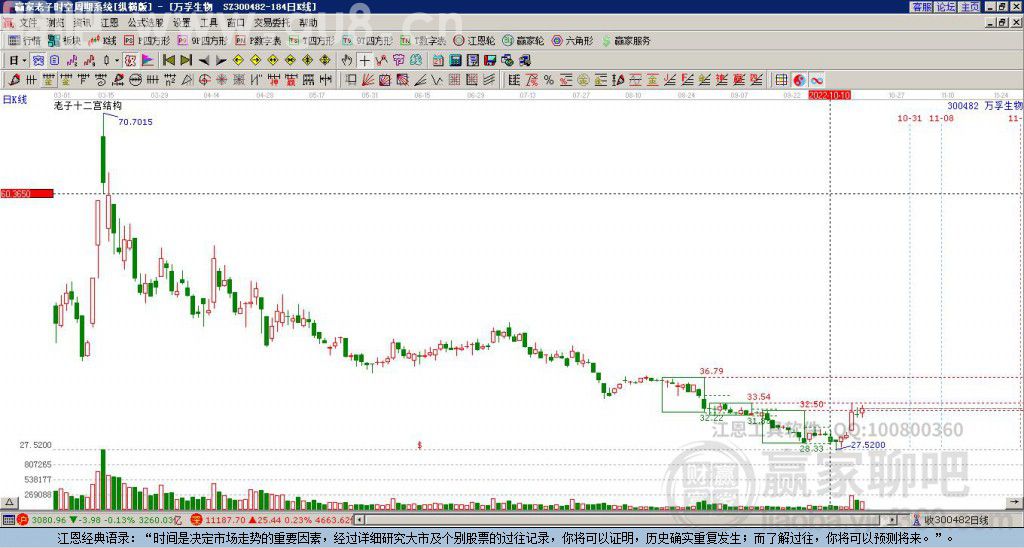Click the 11187.70 index value in status bar
This screenshot has height=548, width=1024.
point(225,520)
